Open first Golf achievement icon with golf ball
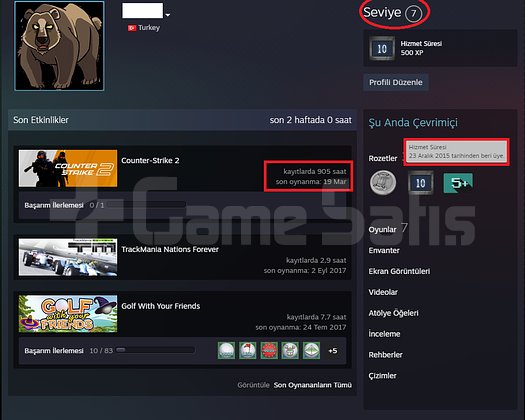Screen dimensions: 525x420 [x=226, y=351]
